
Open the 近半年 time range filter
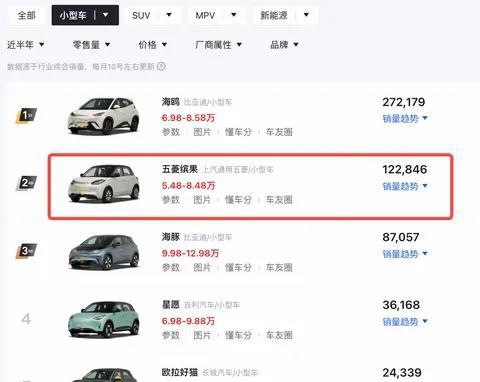(x=26, y=45)
